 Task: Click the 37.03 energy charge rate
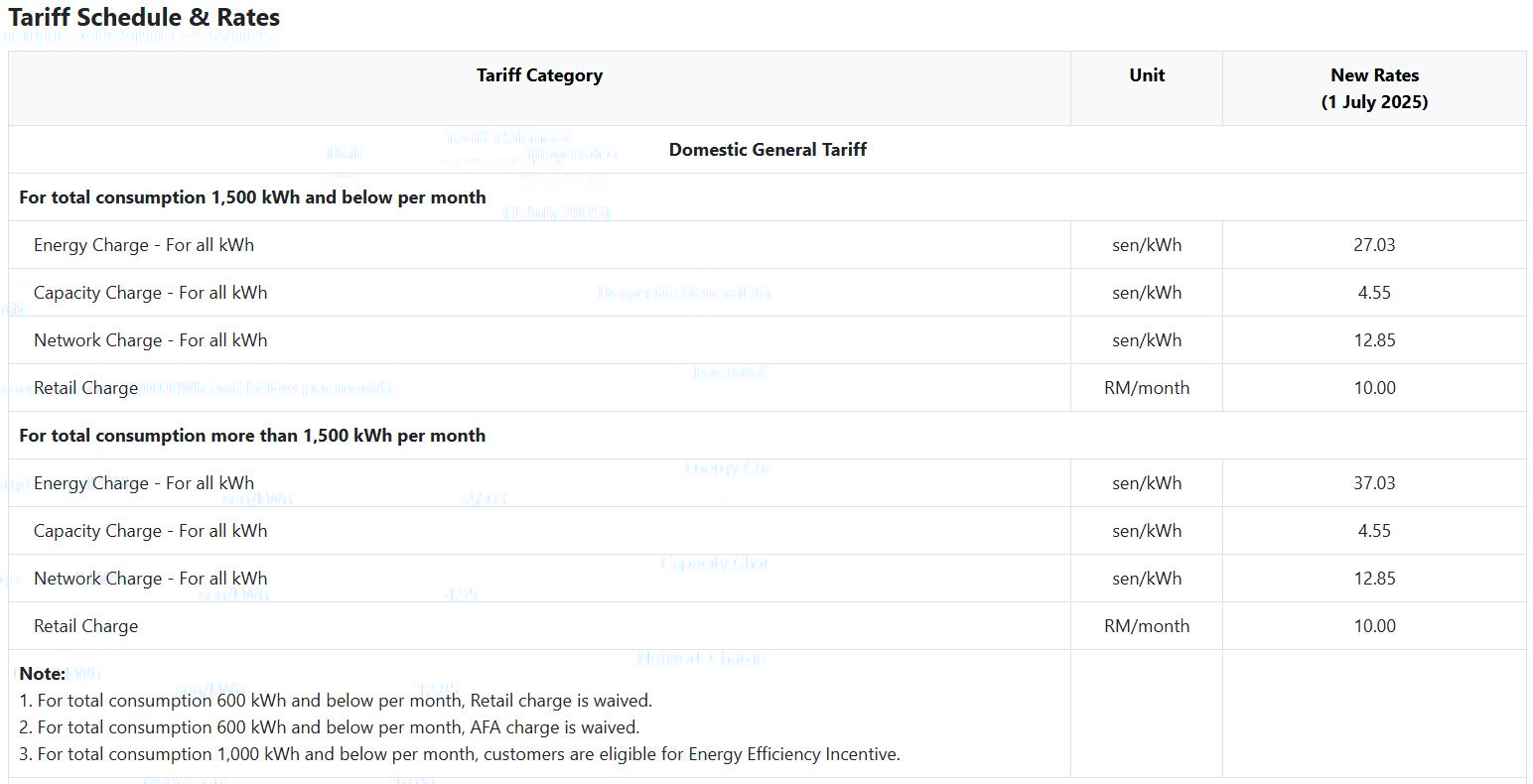coord(1373,483)
